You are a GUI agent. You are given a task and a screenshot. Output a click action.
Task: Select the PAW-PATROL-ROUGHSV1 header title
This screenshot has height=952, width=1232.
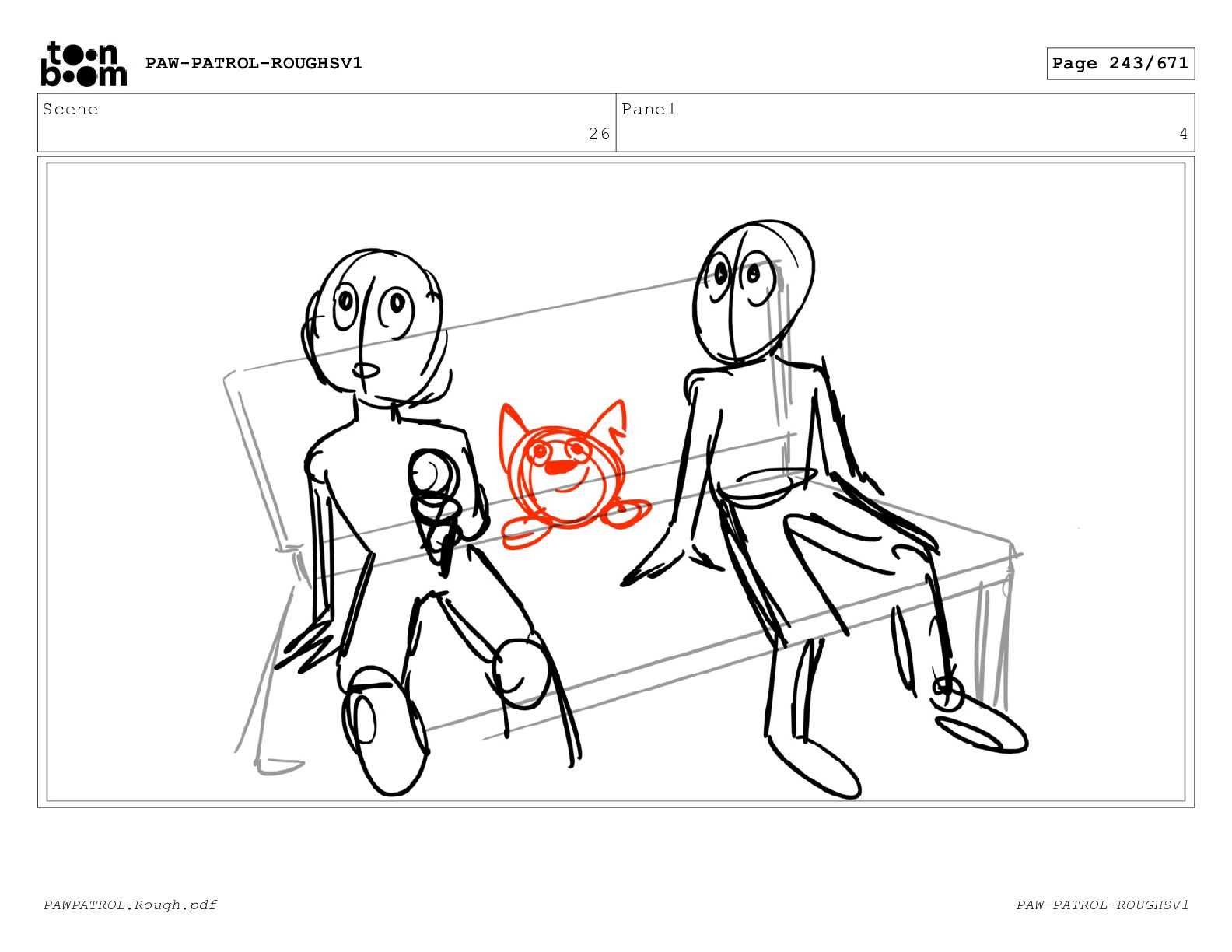[254, 63]
